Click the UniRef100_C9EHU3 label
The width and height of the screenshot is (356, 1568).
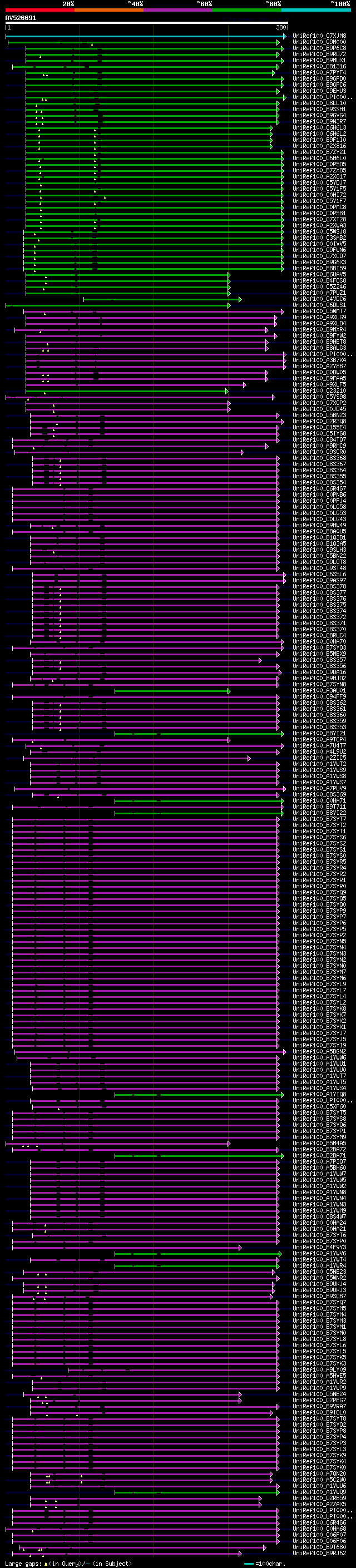coord(319,91)
